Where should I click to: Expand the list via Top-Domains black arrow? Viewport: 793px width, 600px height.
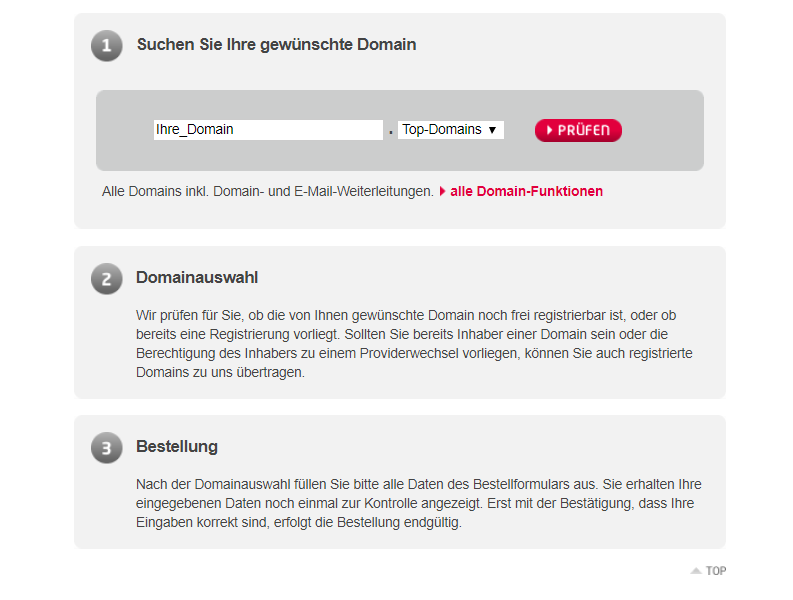(492, 130)
